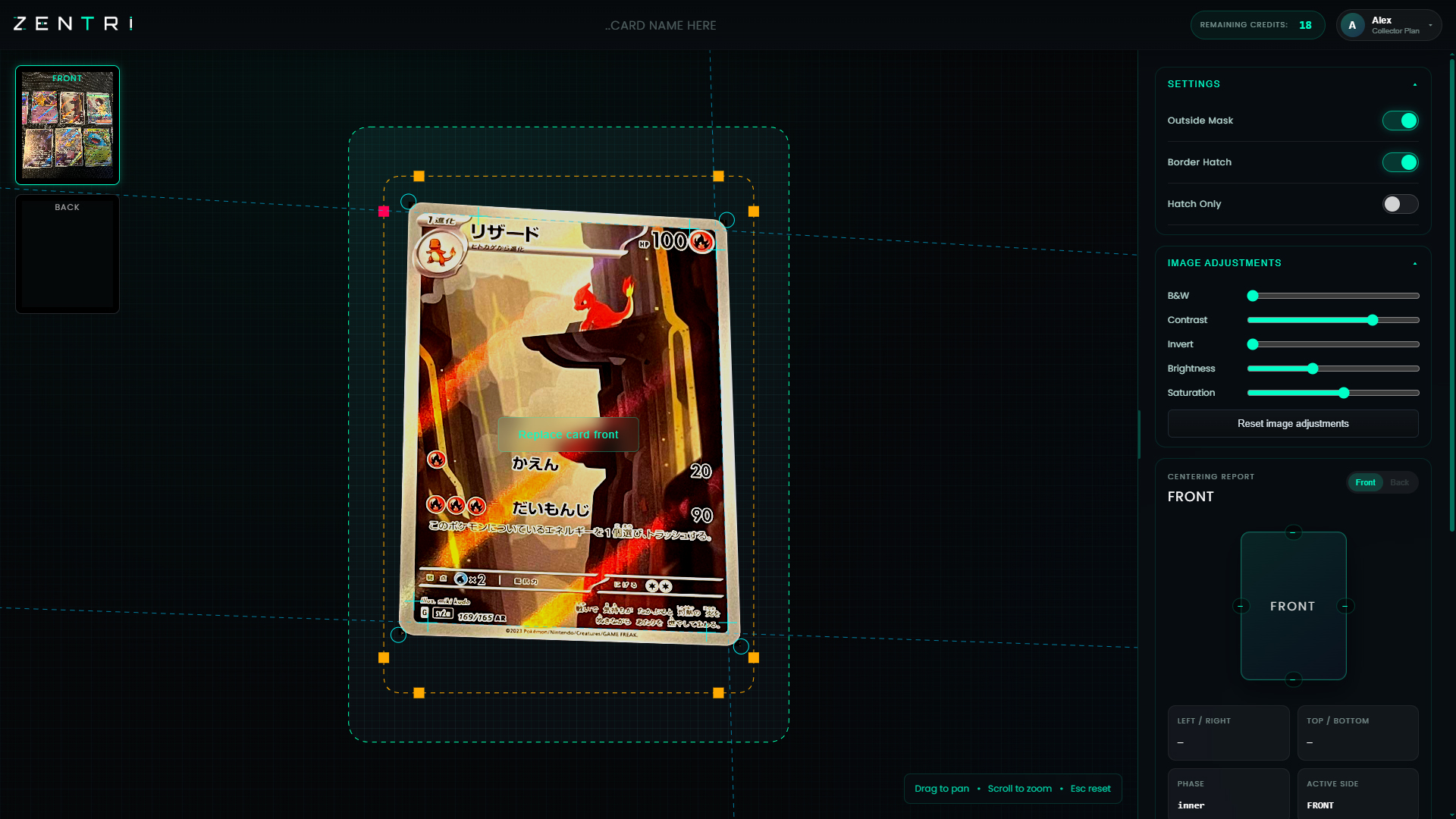Click the 'Scroll to zoom' hint text

pyautogui.click(x=1019, y=789)
